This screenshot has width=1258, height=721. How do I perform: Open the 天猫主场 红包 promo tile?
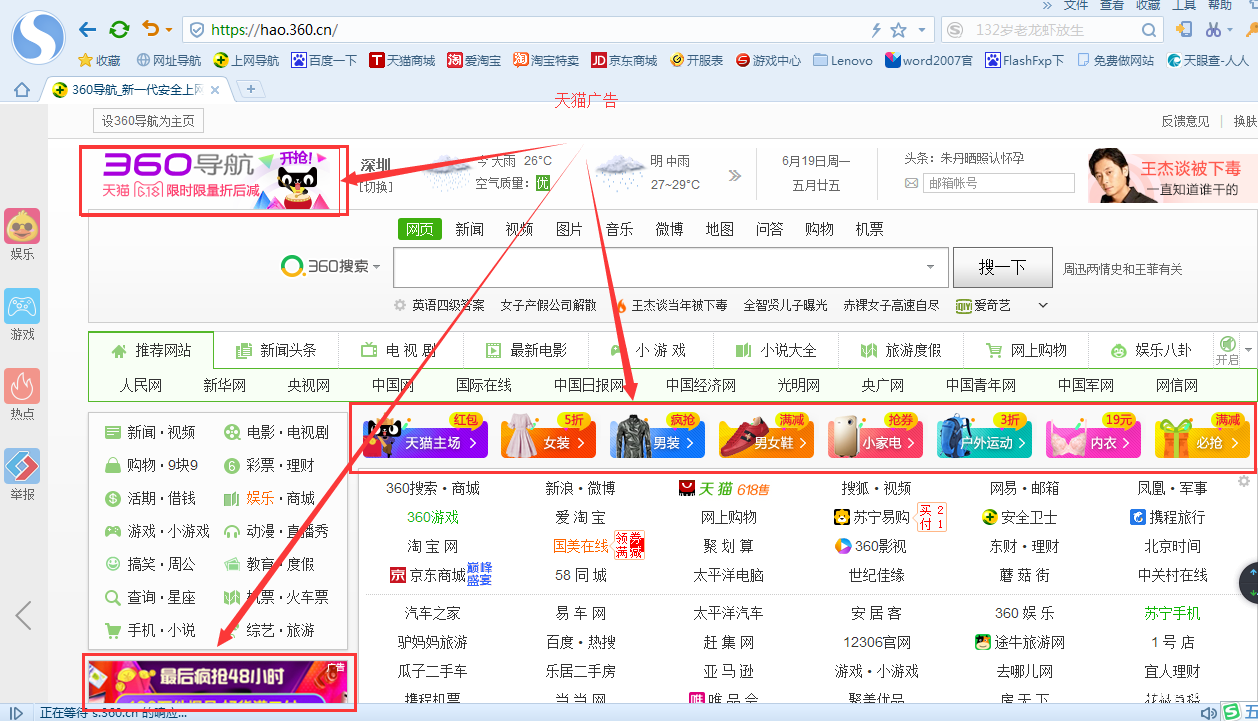(425, 435)
